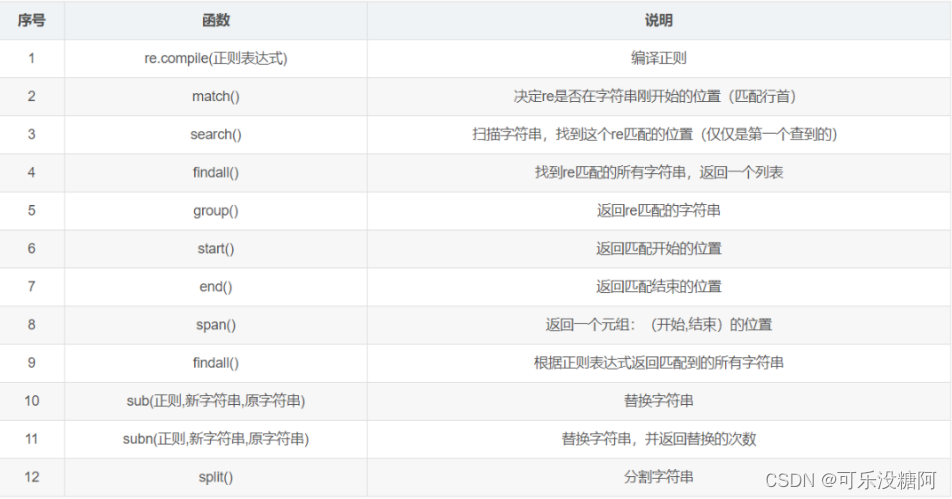Click the description 替换字符串,并返回替换的次数
This screenshot has width=952, height=499.
tap(658, 439)
